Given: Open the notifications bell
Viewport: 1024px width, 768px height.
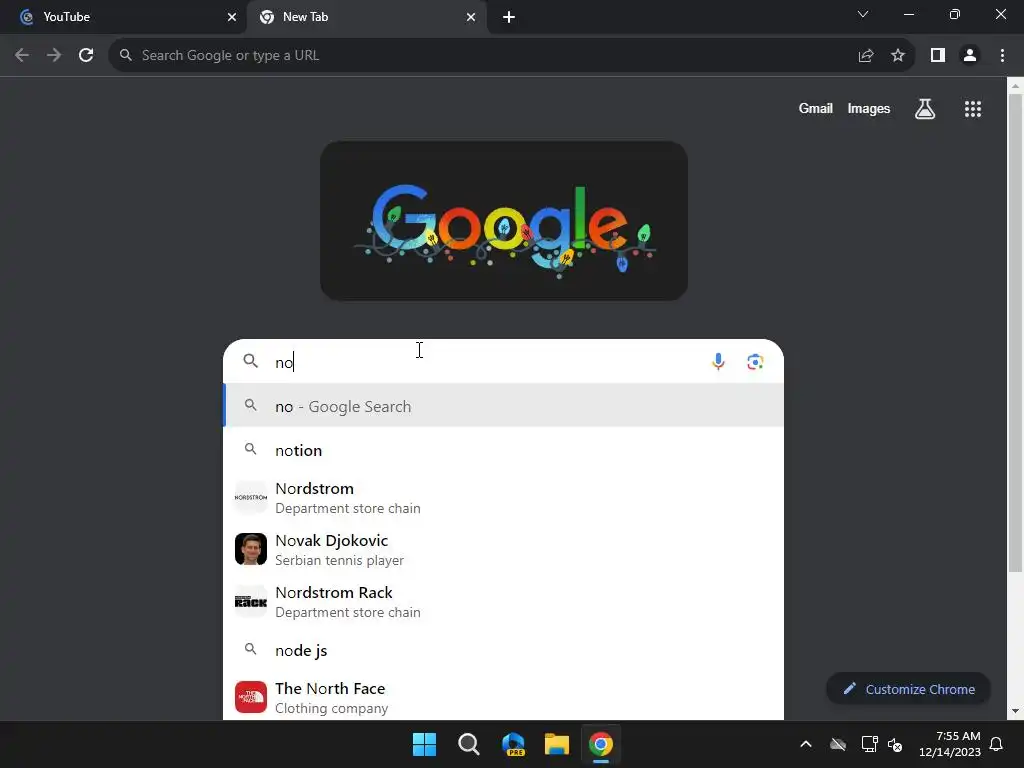Looking at the screenshot, I should 997,744.
